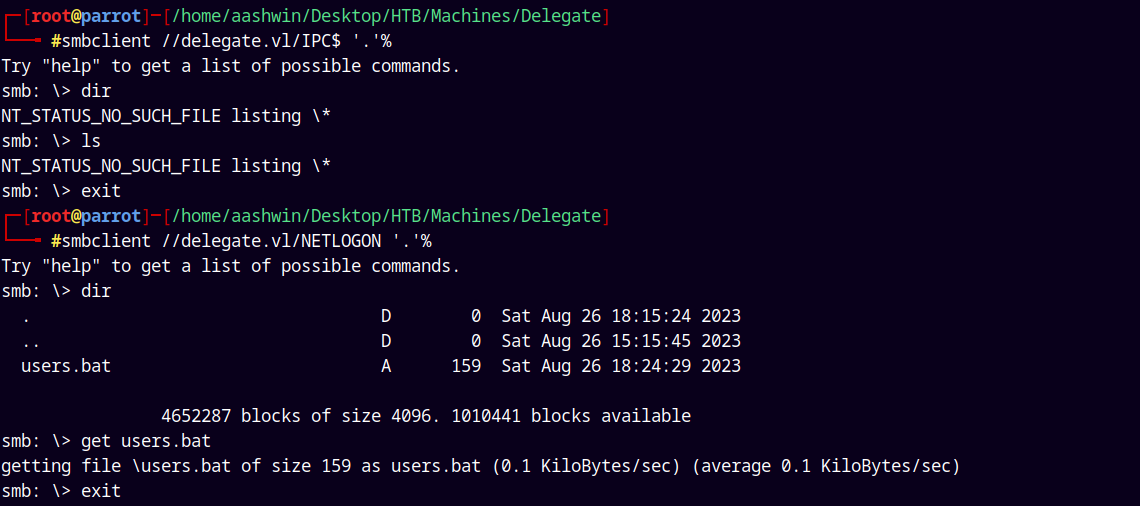Click the NT_STATUS_NO_SUCH_FILE line below the ls command
1140x506 pixels.
[x=166, y=166]
